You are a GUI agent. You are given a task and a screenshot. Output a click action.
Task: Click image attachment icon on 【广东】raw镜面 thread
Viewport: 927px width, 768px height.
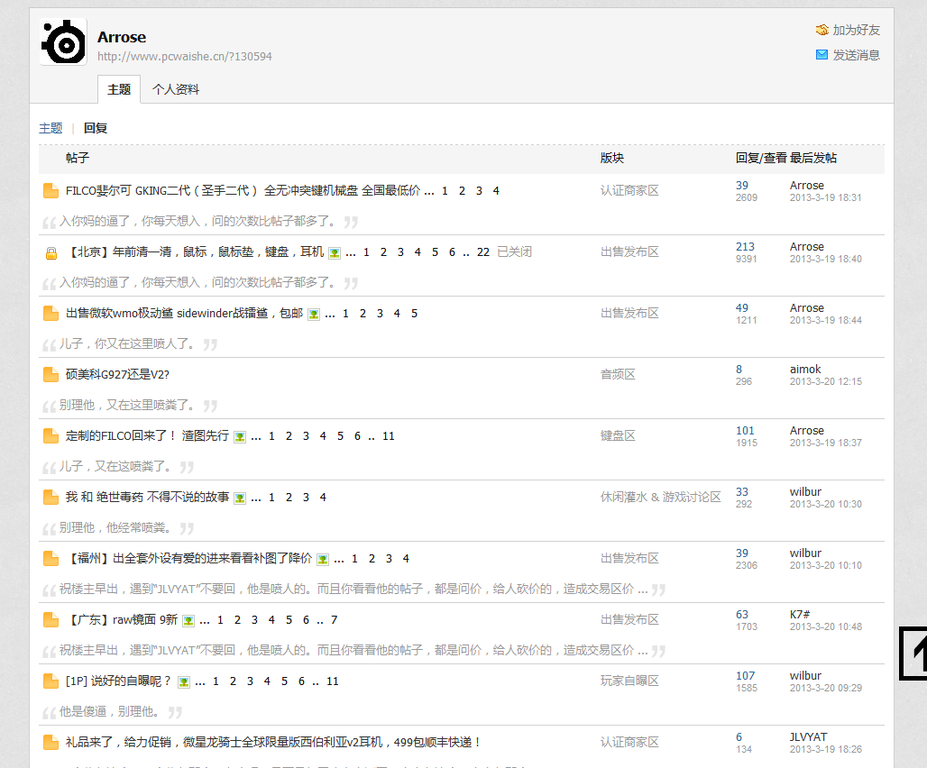(x=189, y=621)
